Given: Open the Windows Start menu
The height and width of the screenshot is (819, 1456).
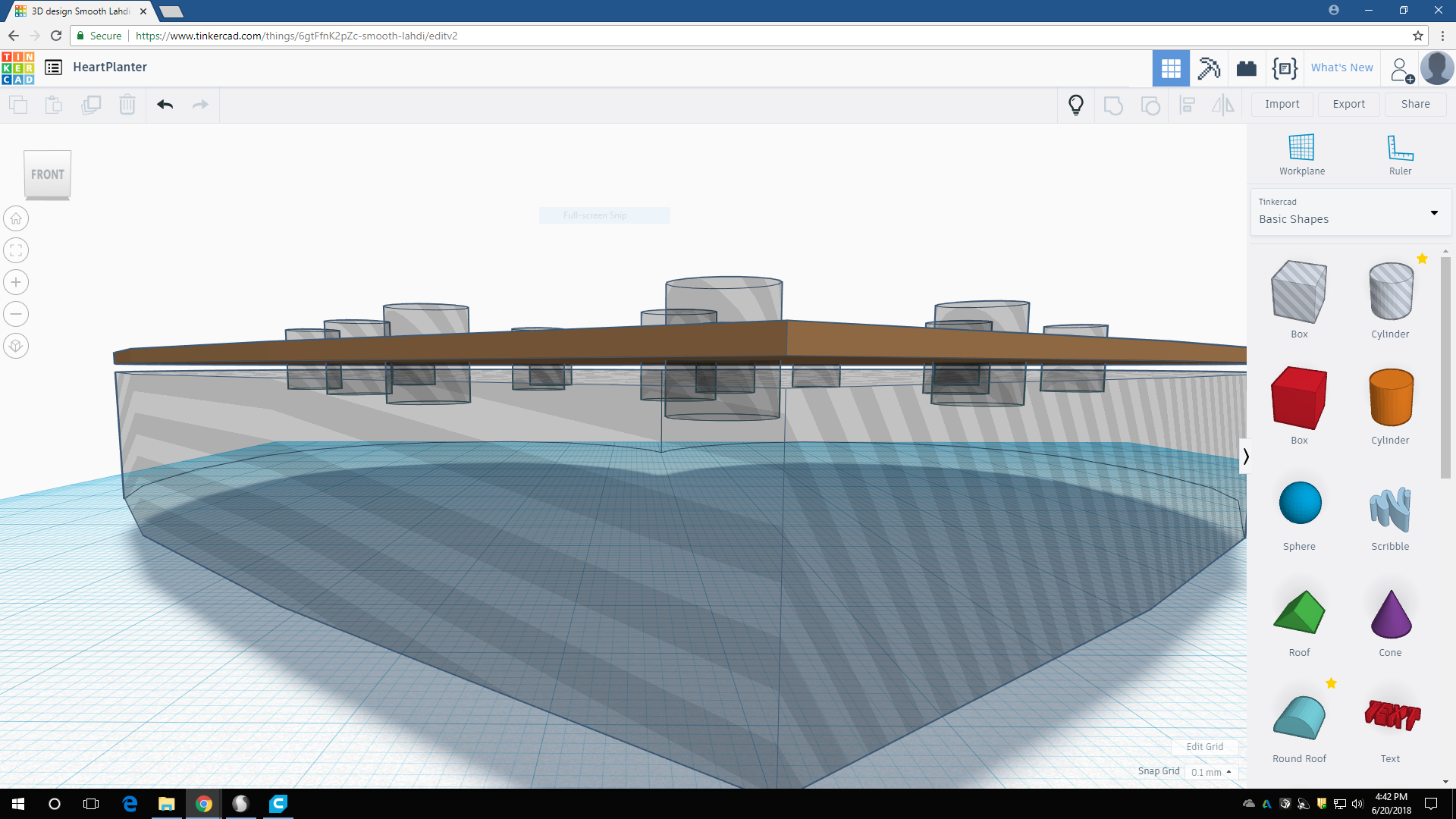Looking at the screenshot, I should tap(18, 804).
